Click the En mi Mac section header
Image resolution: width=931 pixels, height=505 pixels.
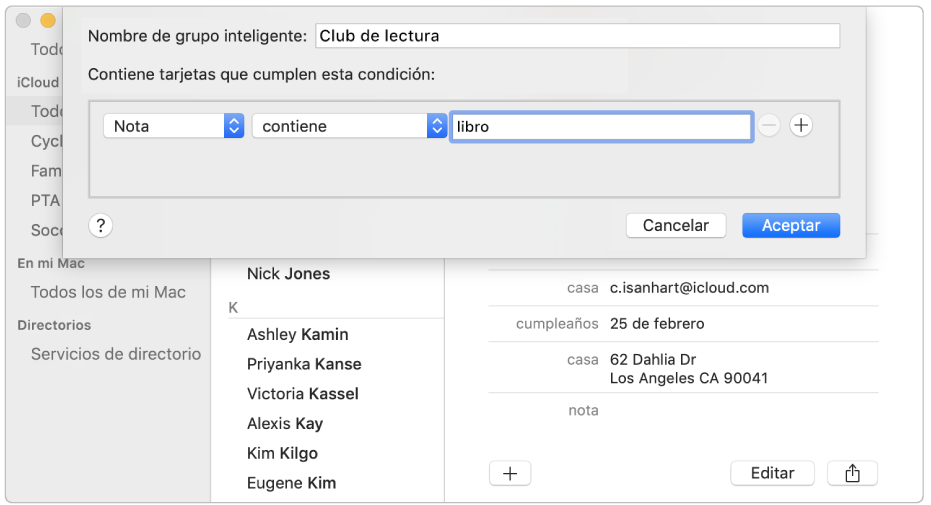coord(51,263)
